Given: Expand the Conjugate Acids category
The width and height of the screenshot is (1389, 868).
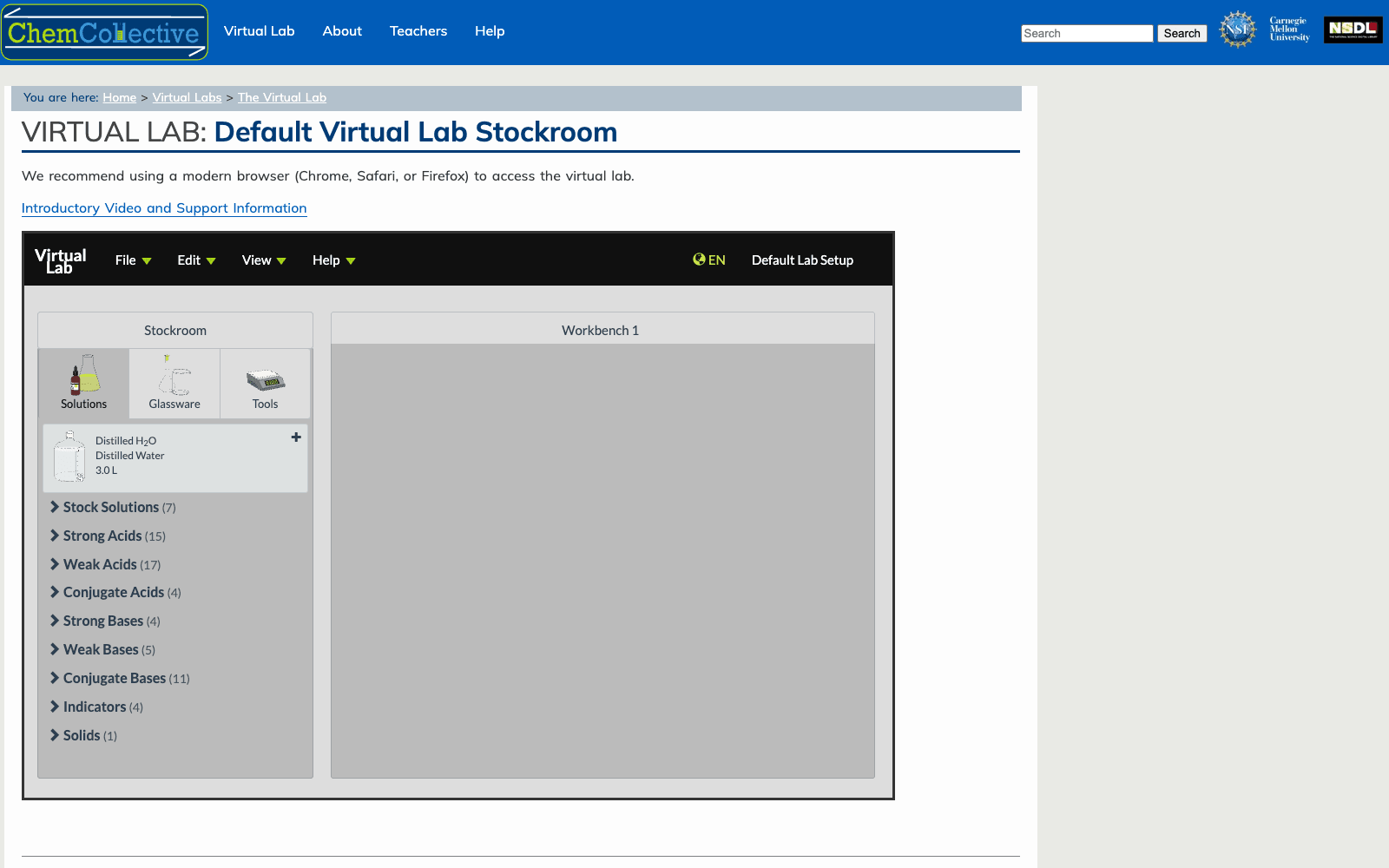Looking at the screenshot, I should coord(115,592).
